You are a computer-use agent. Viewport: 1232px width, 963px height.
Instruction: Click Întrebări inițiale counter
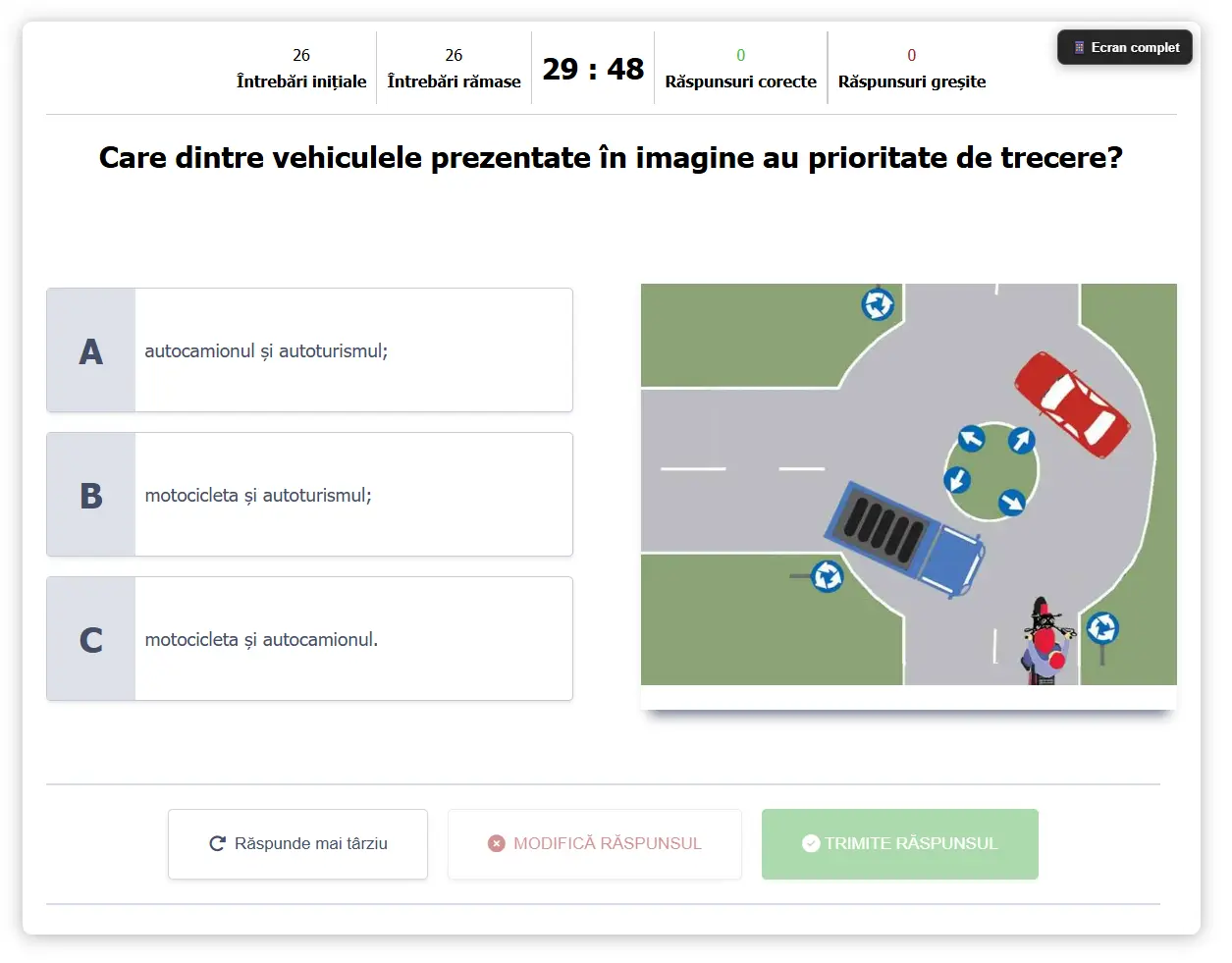pyautogui.click(x=301, y=68)
